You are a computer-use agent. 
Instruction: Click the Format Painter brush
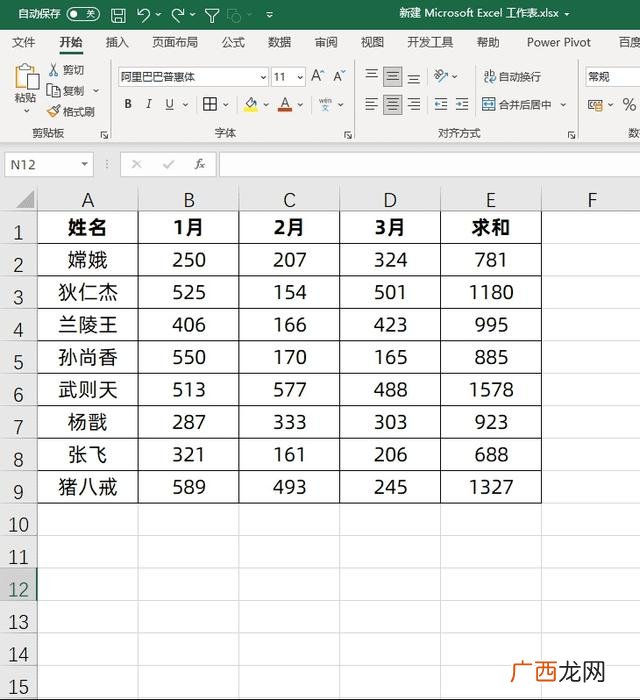coord(71,111)
